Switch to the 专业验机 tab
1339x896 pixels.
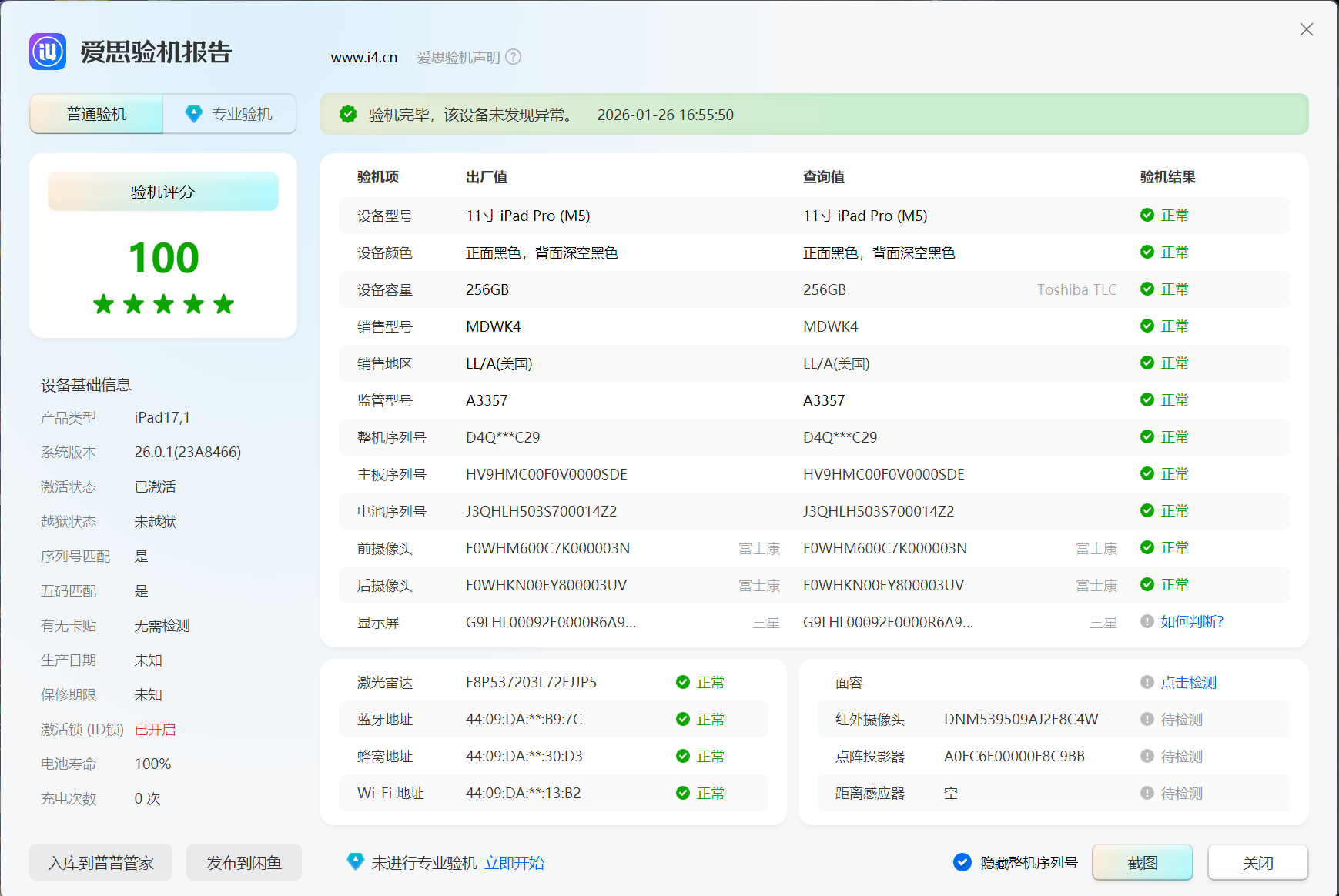[x=229, y=114]
